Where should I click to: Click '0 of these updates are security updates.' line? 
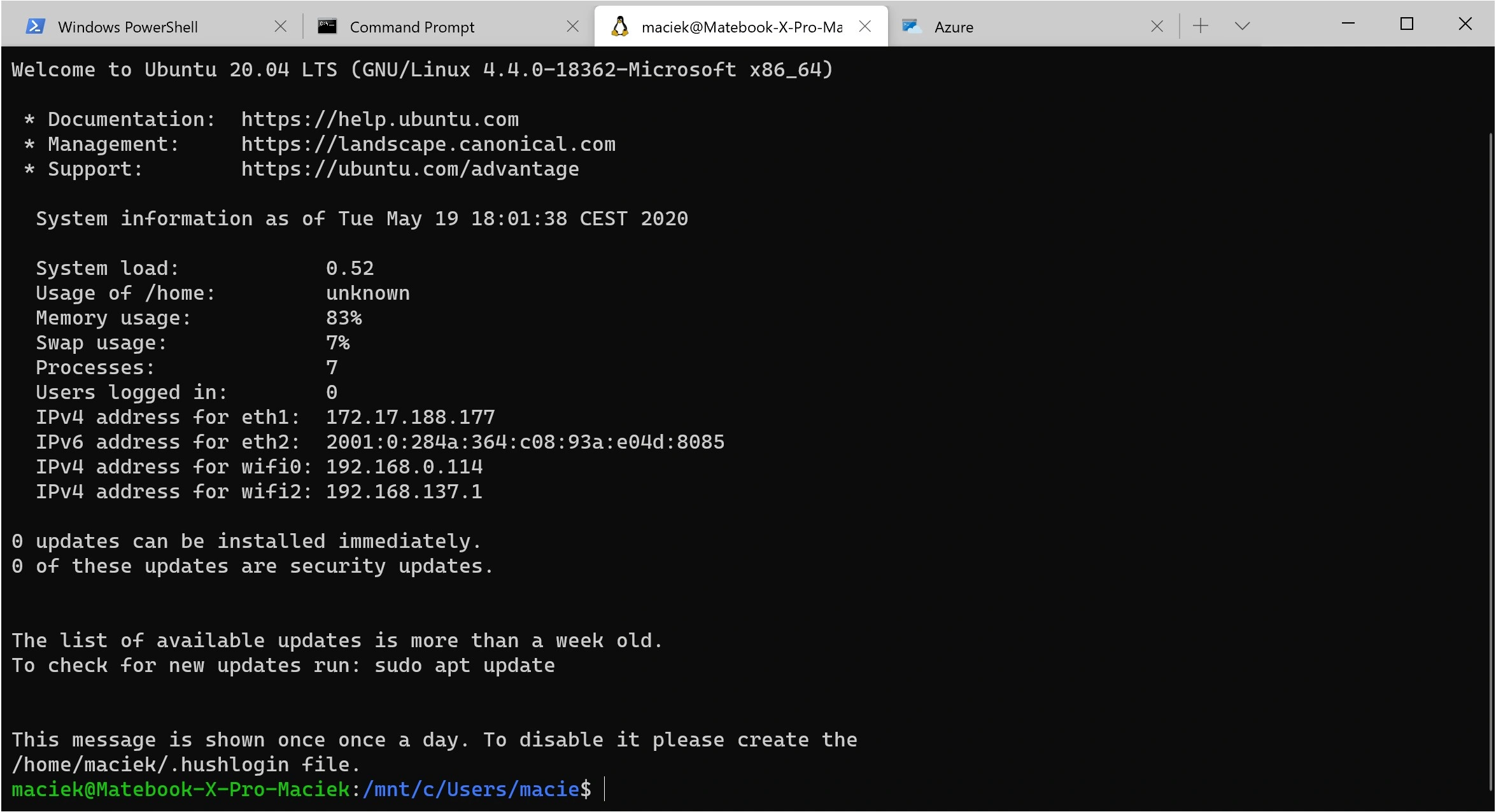[x=252, y=566]
